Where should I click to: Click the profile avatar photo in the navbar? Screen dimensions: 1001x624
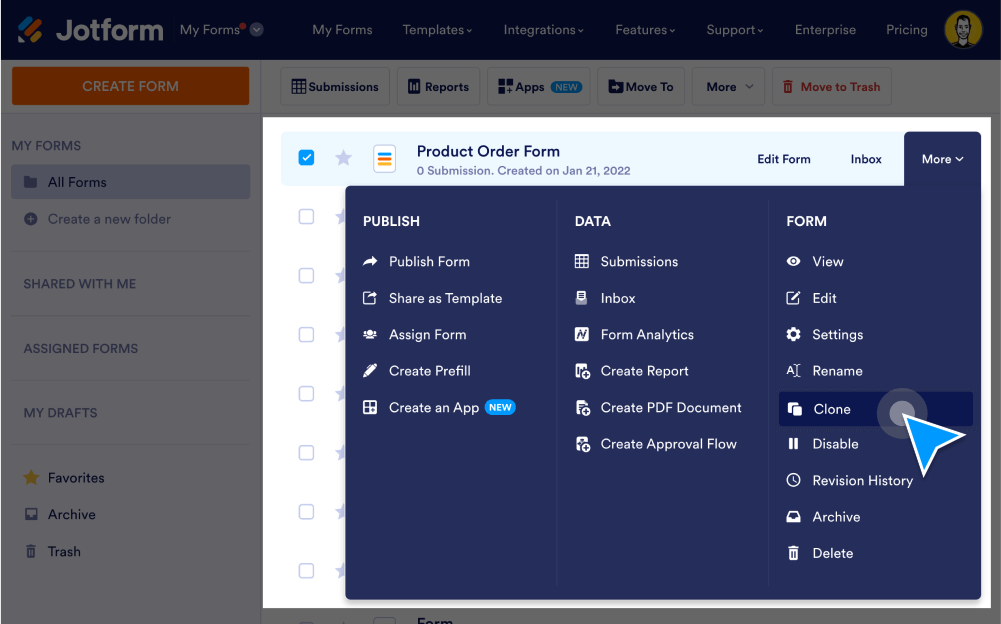[962, 29]
